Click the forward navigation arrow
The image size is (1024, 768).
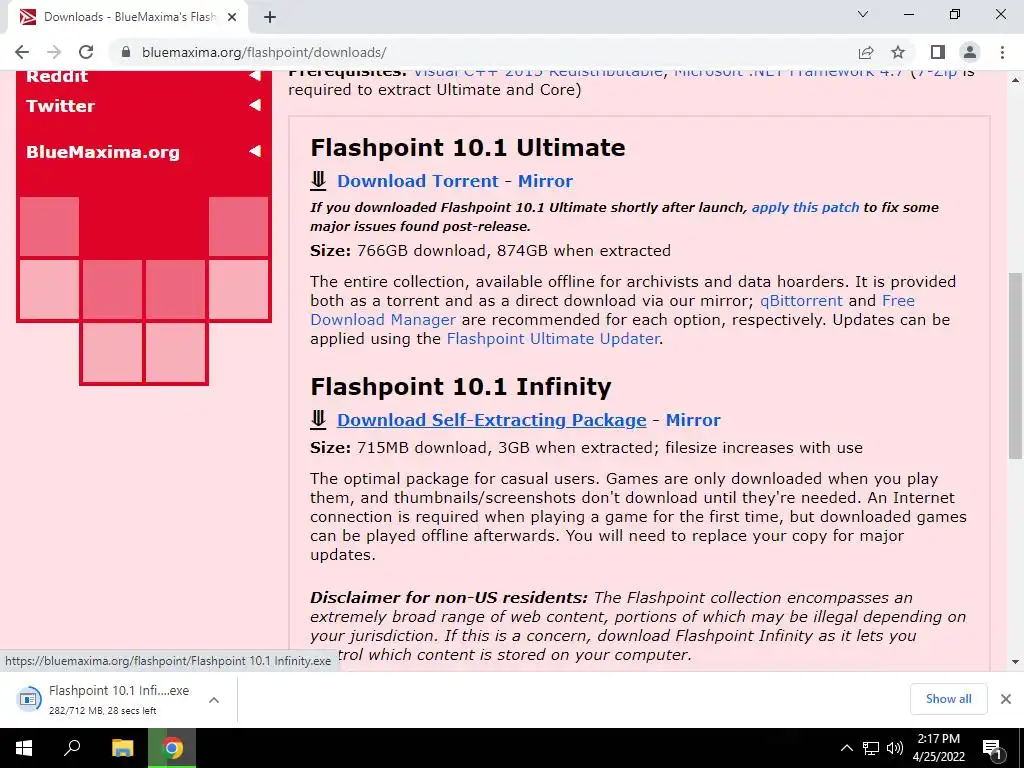coord(54,52)
